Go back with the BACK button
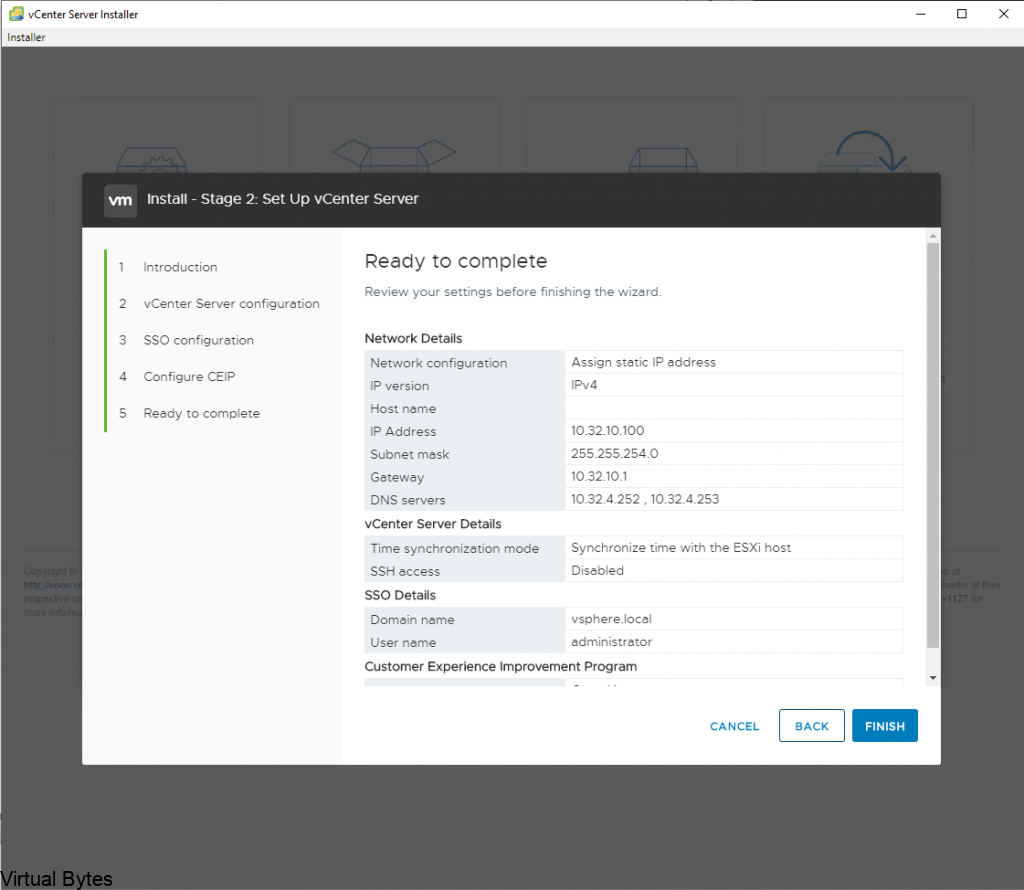The height and width of the screenshot is (890, 1024). 811,725
